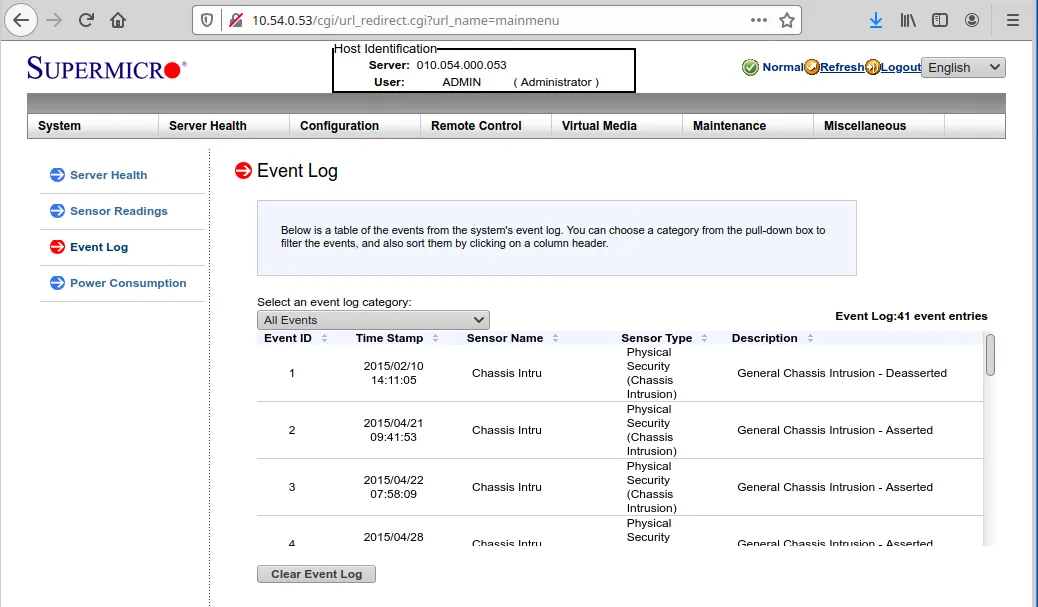This screenshot has width=1038, height=607.
Task: Click the browser home icon
Action: point(118,20)
